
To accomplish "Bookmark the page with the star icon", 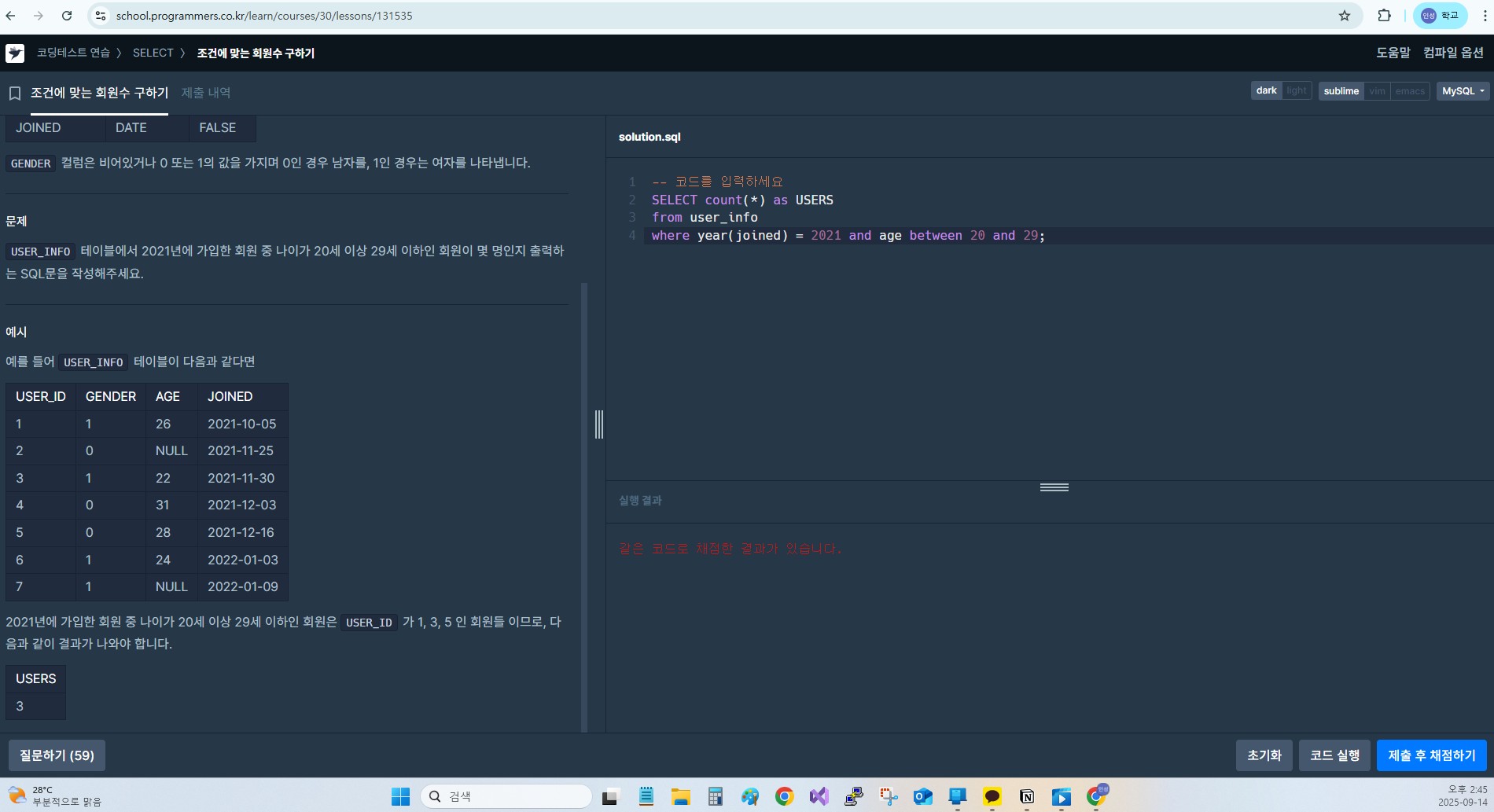I will point(1345,16).
